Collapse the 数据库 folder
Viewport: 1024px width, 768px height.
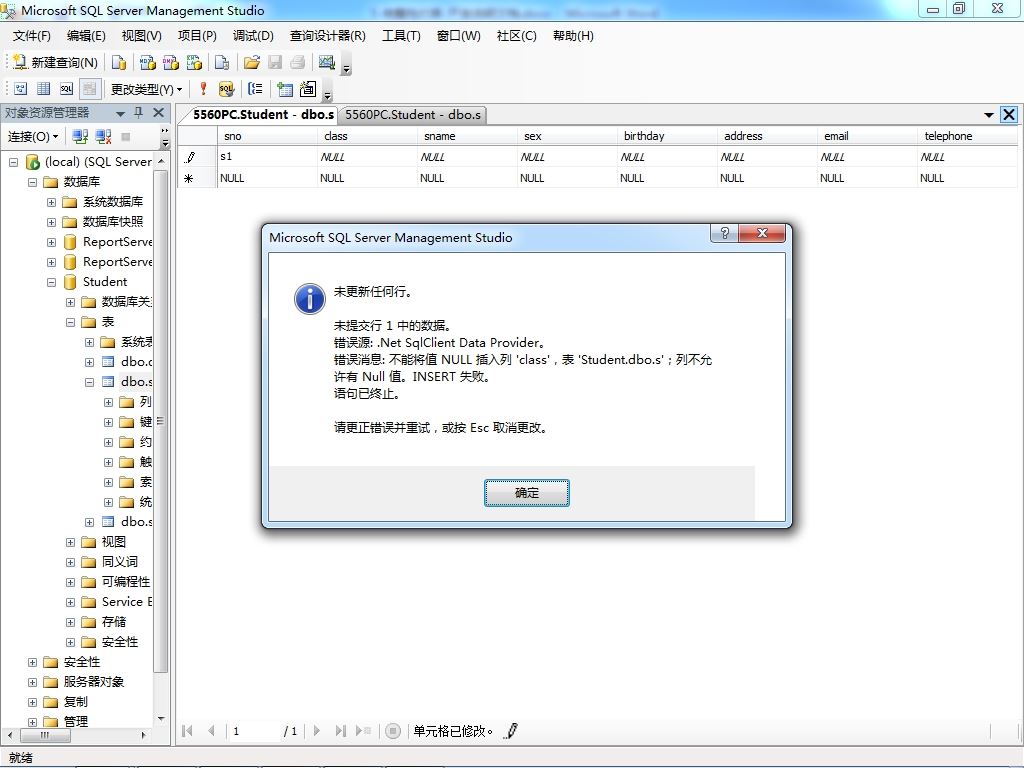(x=32, y=182)
